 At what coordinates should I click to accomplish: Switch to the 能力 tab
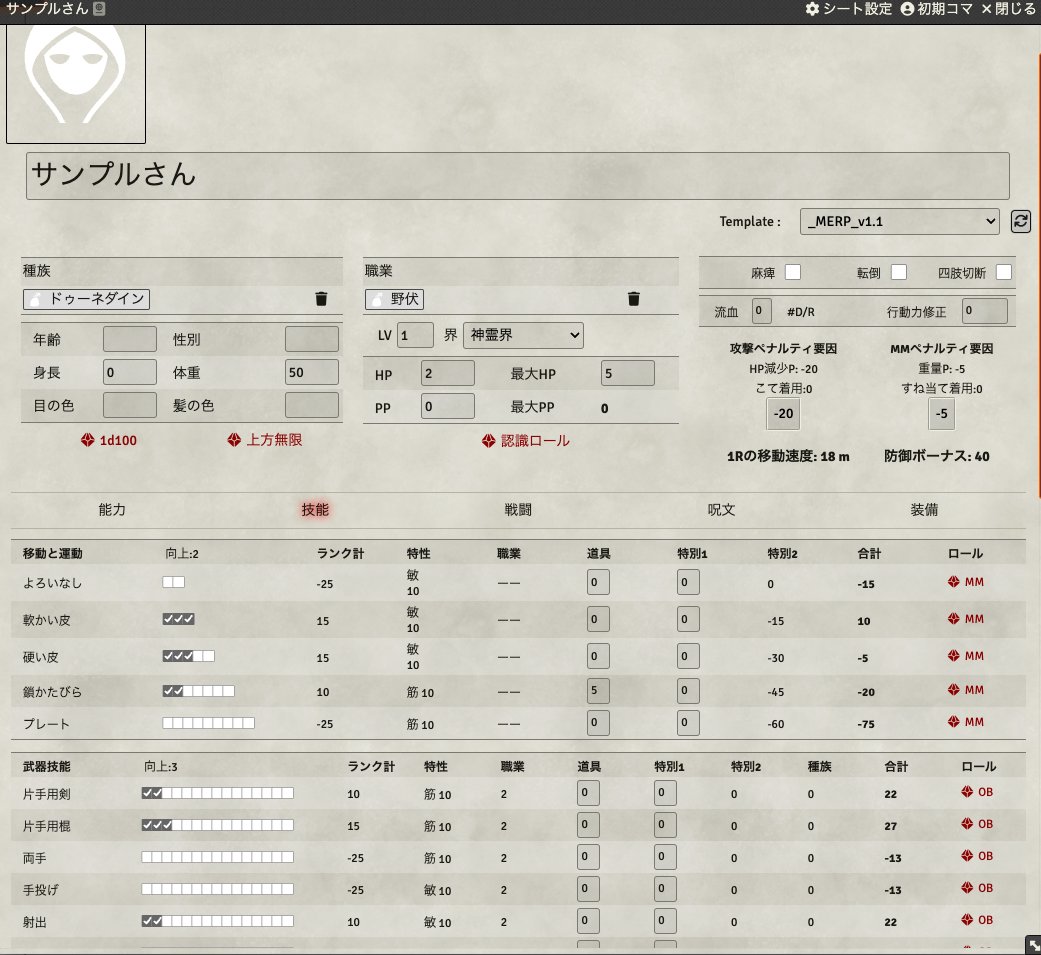[x=112, y=509]
